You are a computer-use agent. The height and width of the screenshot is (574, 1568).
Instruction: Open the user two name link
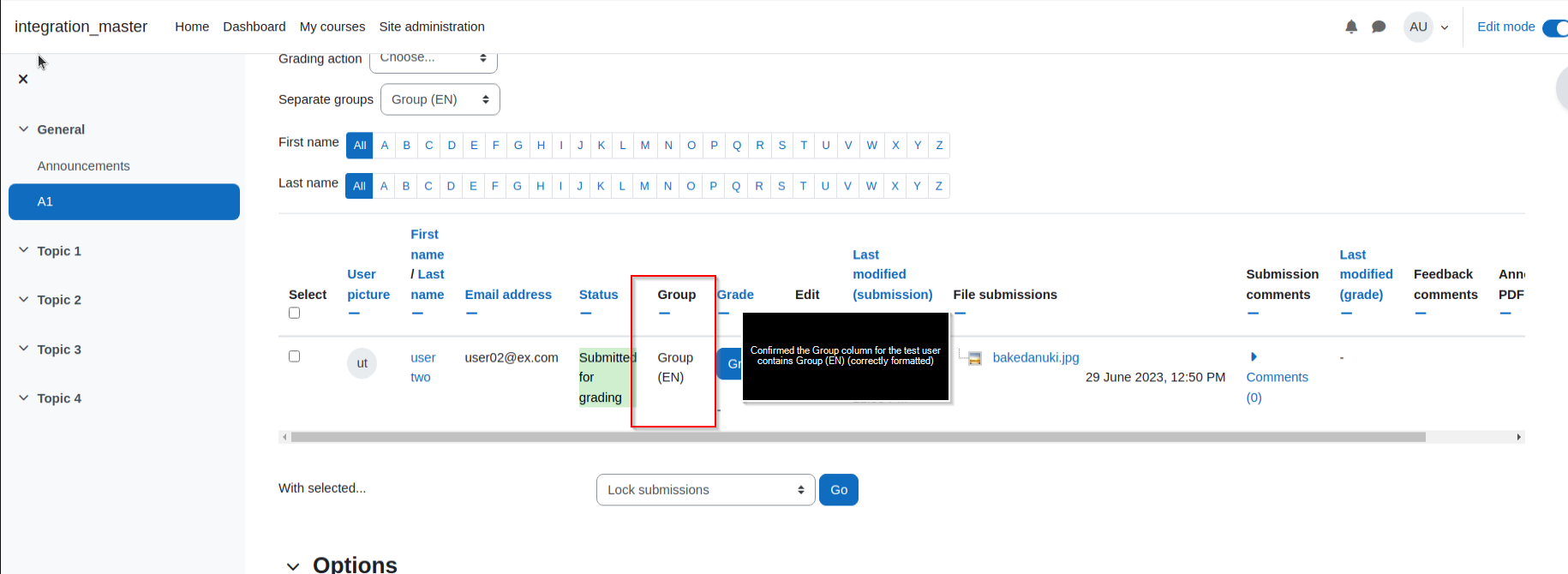click(422, 368)
